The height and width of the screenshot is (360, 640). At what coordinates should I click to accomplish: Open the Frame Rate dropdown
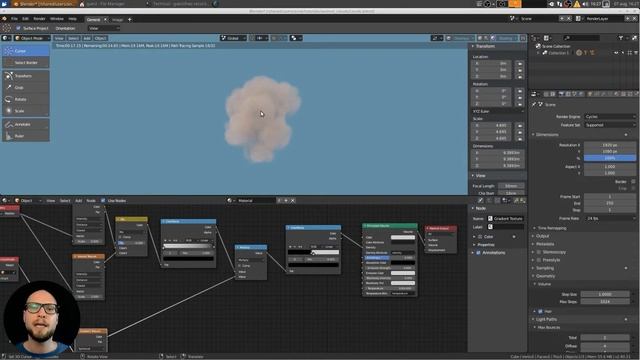click(610, 218)
